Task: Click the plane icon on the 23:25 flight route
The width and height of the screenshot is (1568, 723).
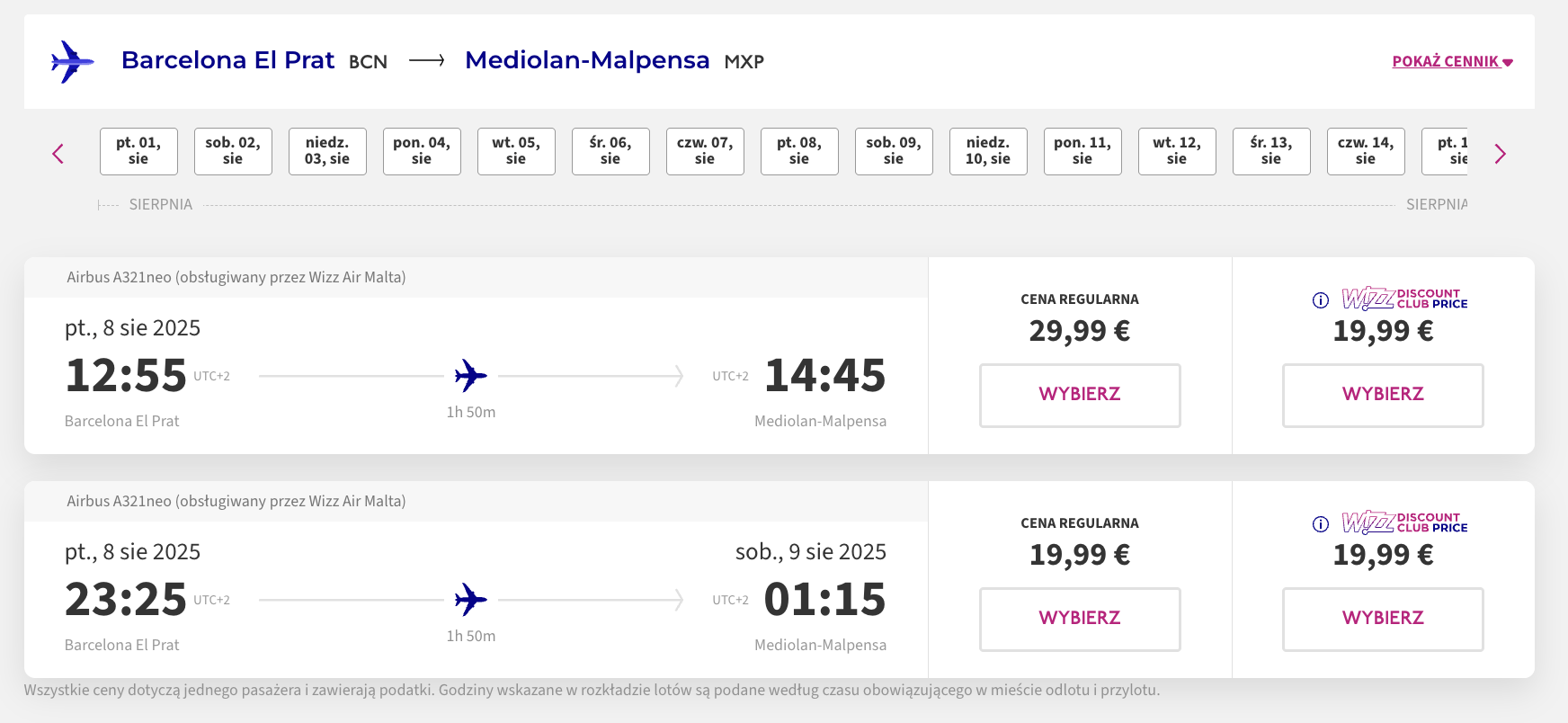Action: pos(470,599)
